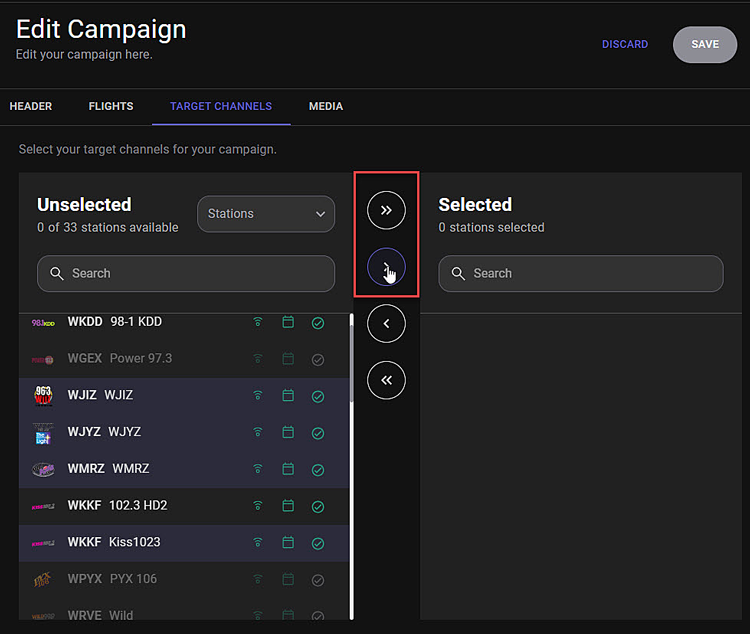
Task: Switch to the HEADER tab
Action: pyautogui.click(x=31, y=106)
